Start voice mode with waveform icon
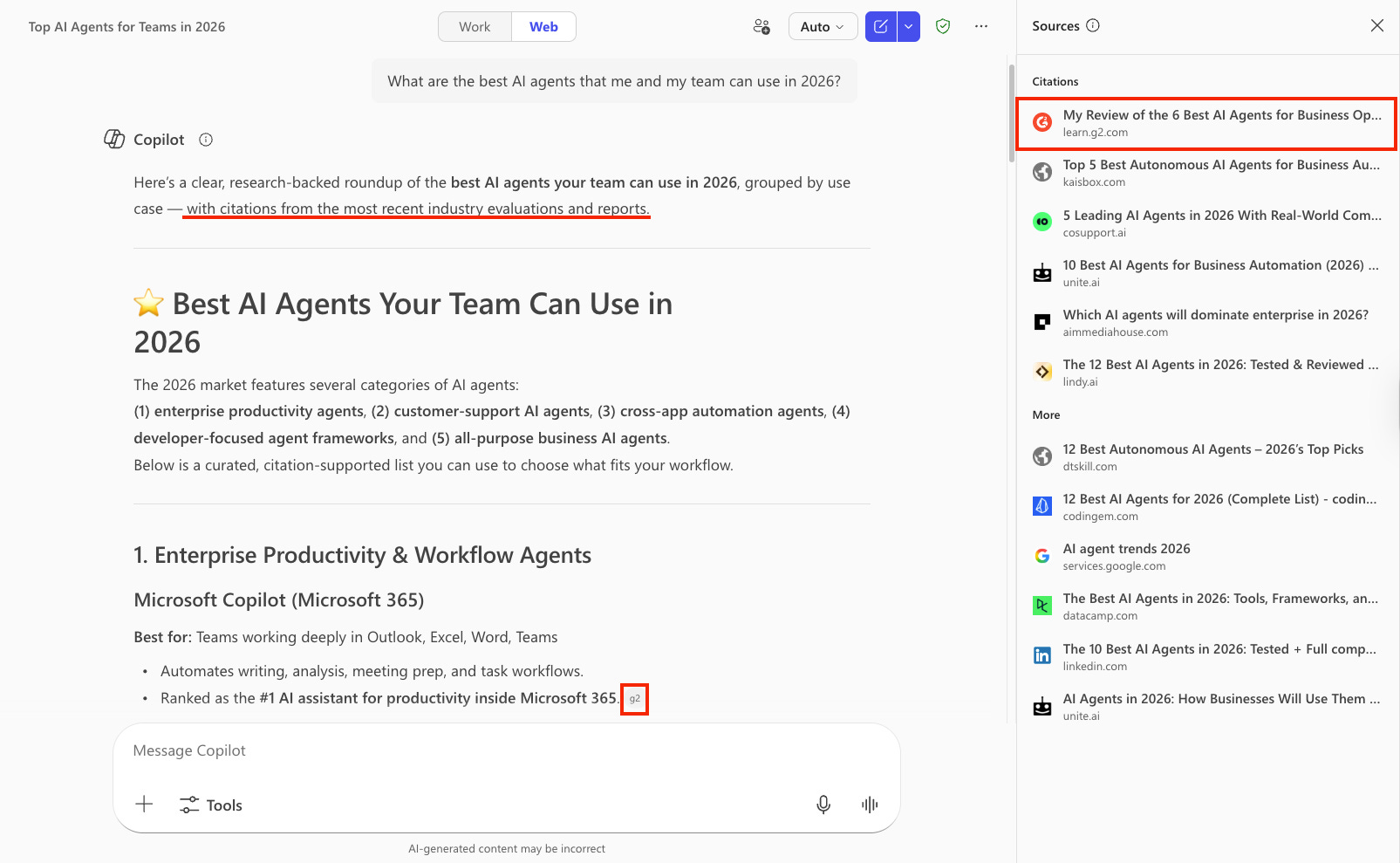1400x863 pixels. click(870, 805)
